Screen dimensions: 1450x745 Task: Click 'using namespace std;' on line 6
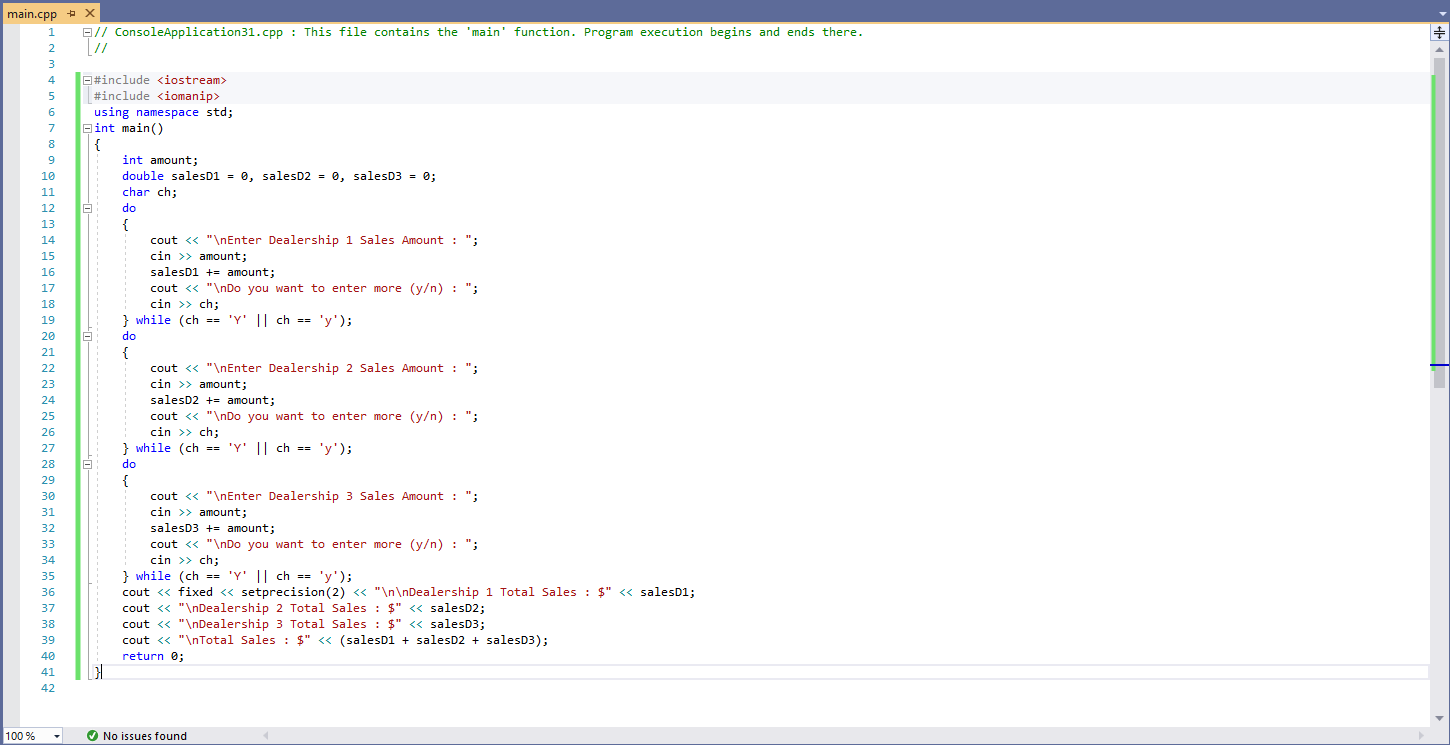163,112
